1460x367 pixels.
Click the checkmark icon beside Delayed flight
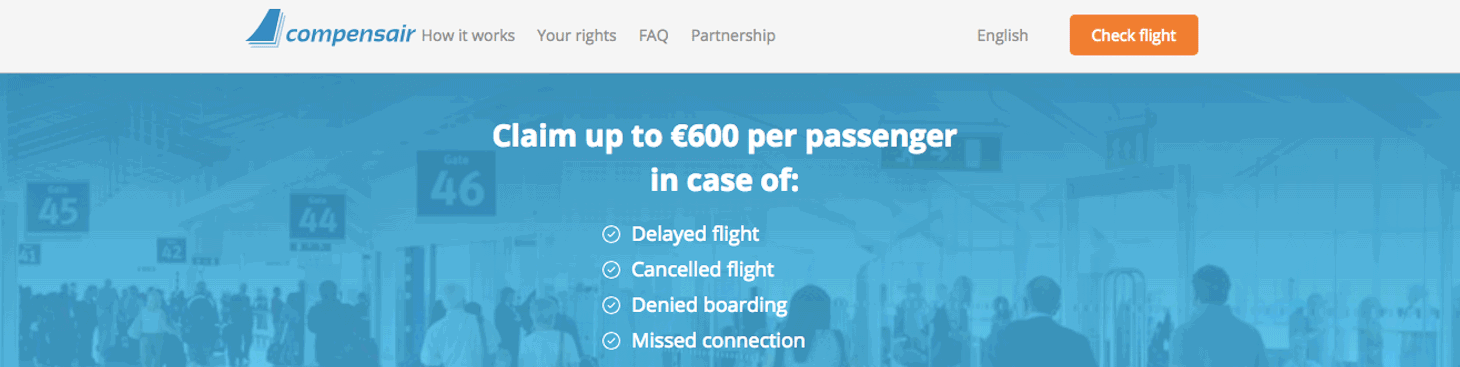click(611, 235)
